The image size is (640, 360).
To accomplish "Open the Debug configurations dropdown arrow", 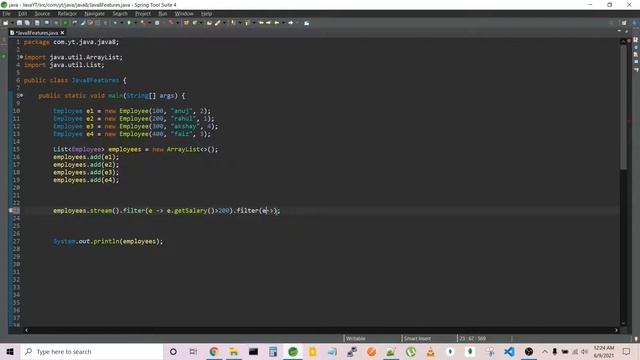I will coord(122,23).
